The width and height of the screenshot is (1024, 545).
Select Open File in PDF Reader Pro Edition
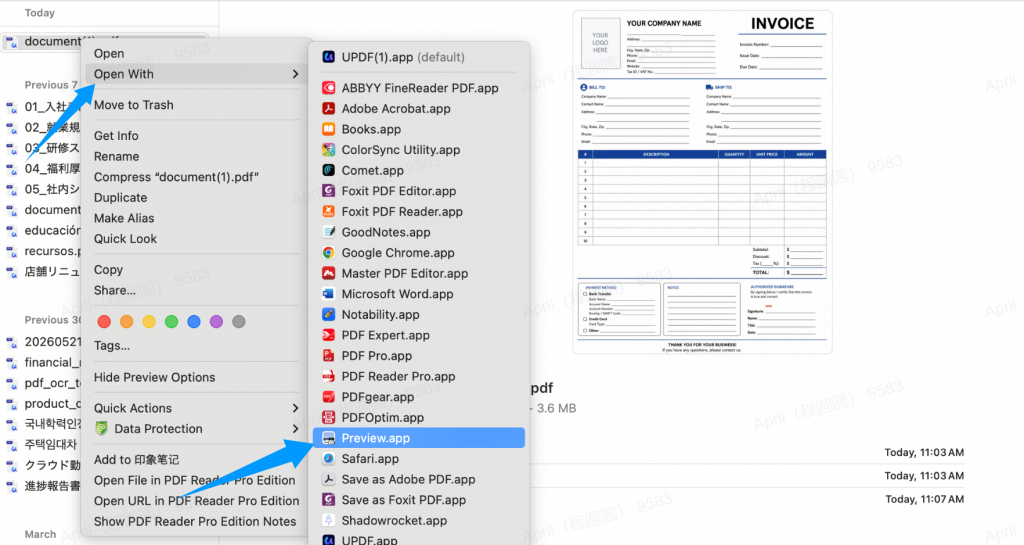(x=194, y=480)
